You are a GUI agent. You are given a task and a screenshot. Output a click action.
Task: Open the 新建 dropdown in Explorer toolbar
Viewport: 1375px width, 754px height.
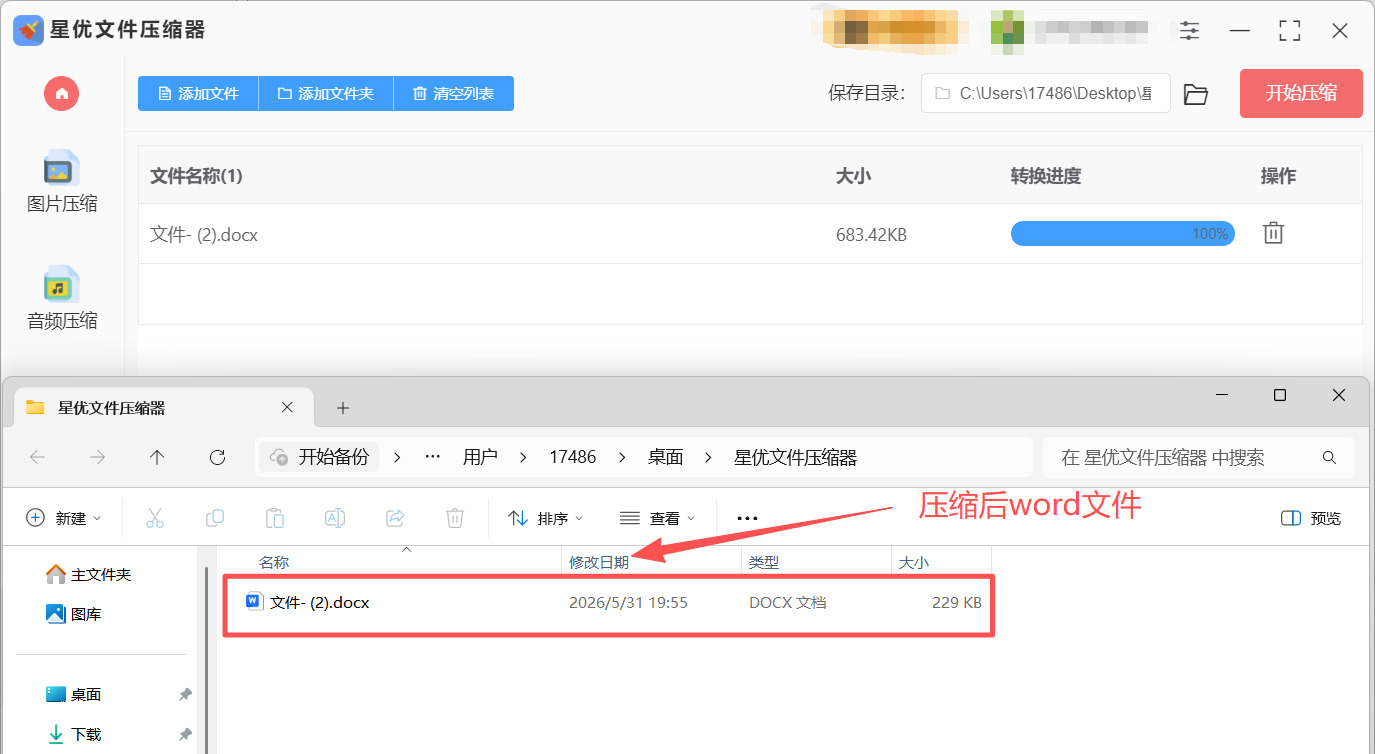pos(64,518)
